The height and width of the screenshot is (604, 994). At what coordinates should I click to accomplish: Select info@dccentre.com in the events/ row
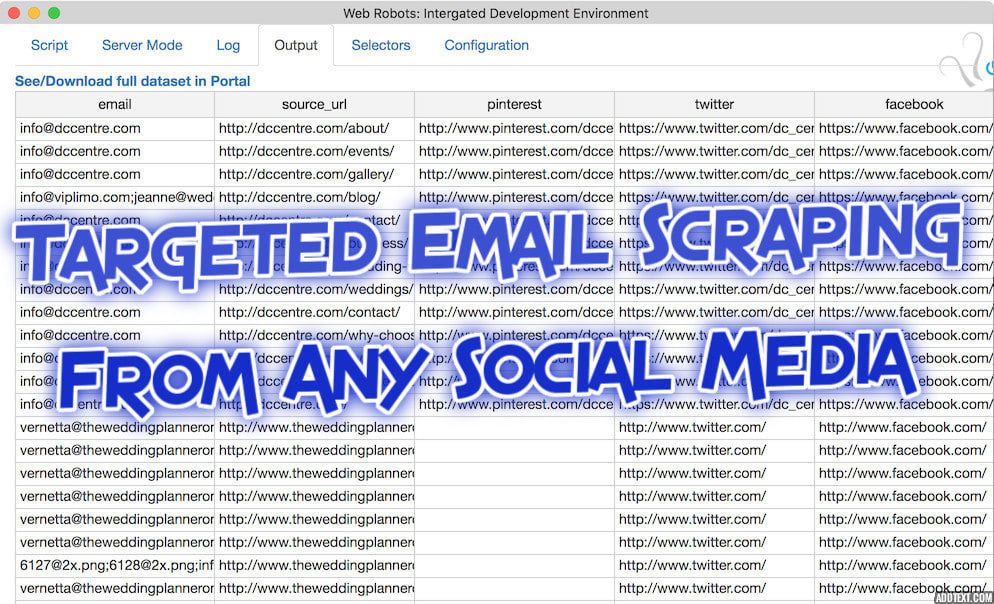click(115, 151)
